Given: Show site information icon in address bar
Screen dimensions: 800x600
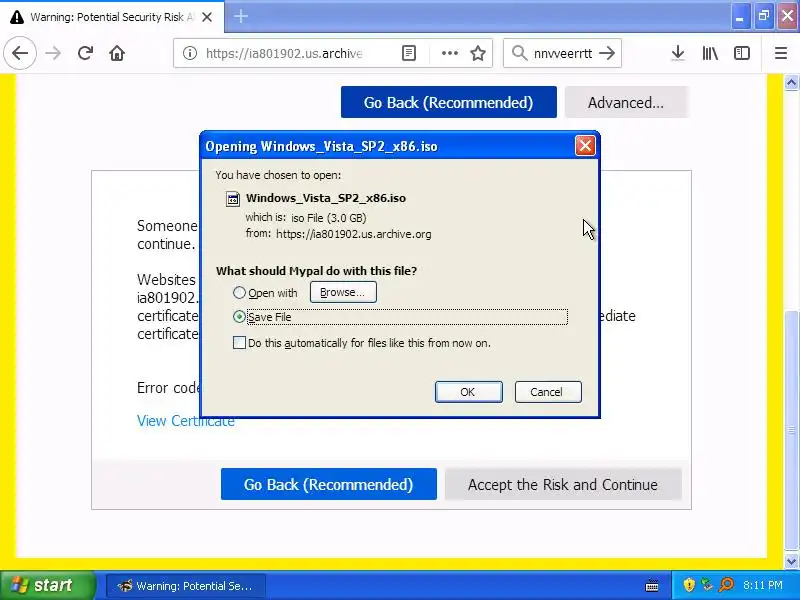Looking at the screenshot, I should click(190, 53).
